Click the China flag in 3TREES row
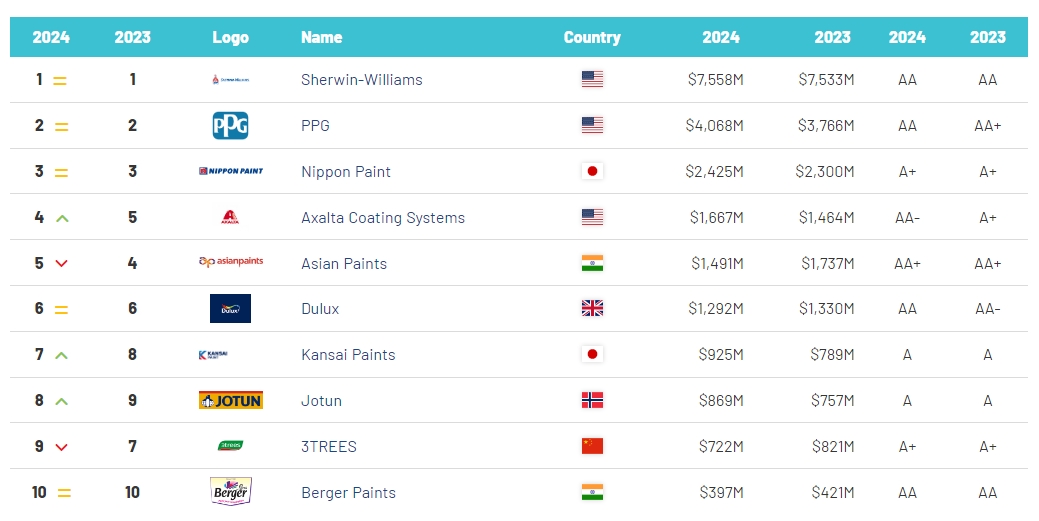This screenshot has width=1039, height=521. pos(592,446)
